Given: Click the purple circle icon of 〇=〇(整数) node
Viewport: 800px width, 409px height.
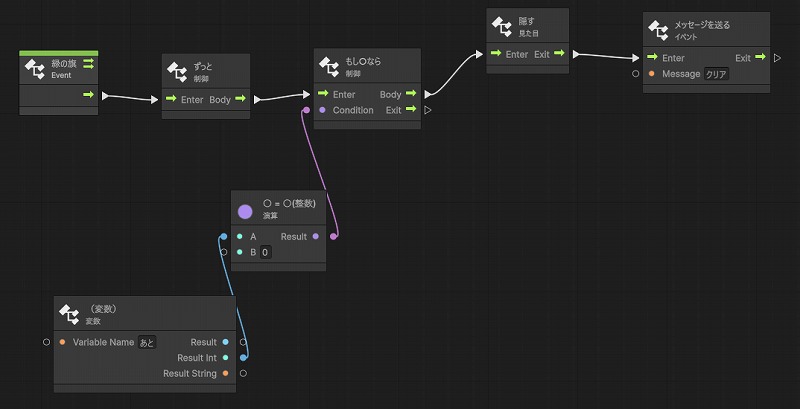Looking at the screenshot, I should click(245, 211).
